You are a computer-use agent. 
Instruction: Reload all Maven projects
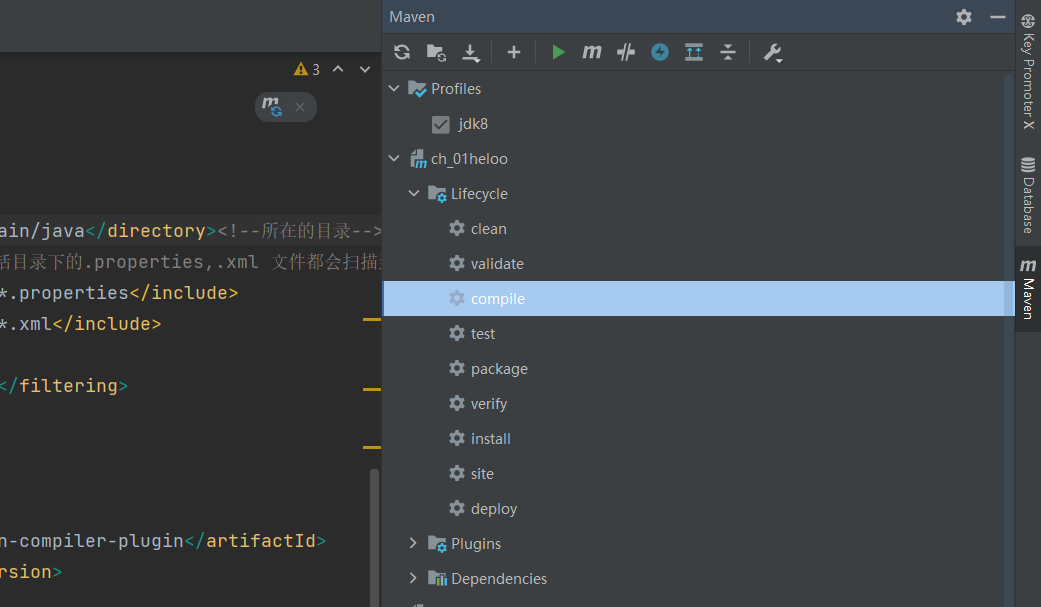click(x=402, y=52)
